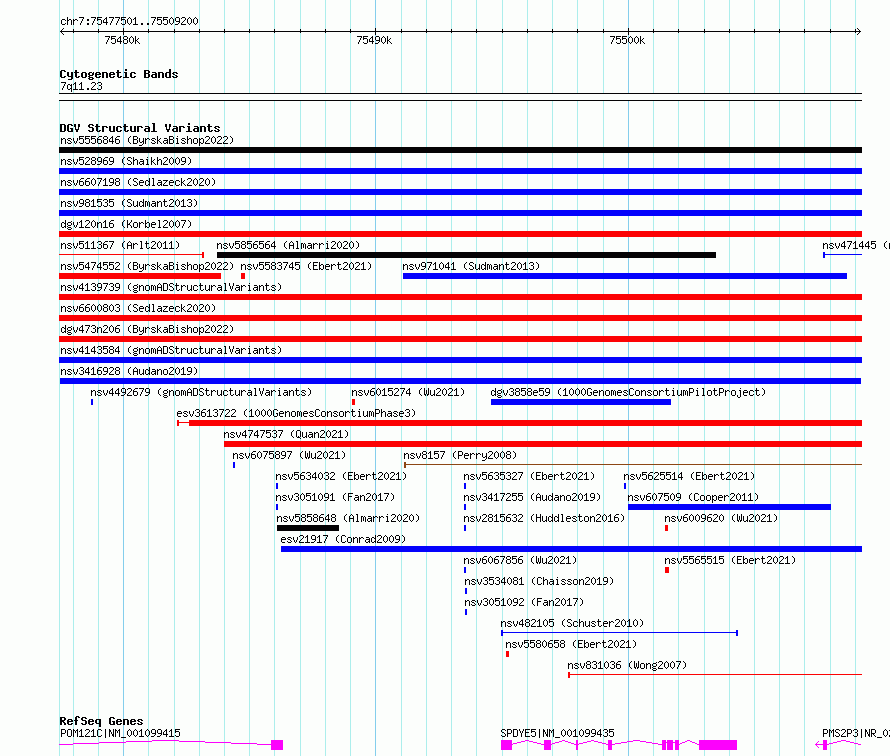The width and height of the screenshot is (890, 756).
Task: Click the red nsv6015274 marker
Action: [353, 402]
